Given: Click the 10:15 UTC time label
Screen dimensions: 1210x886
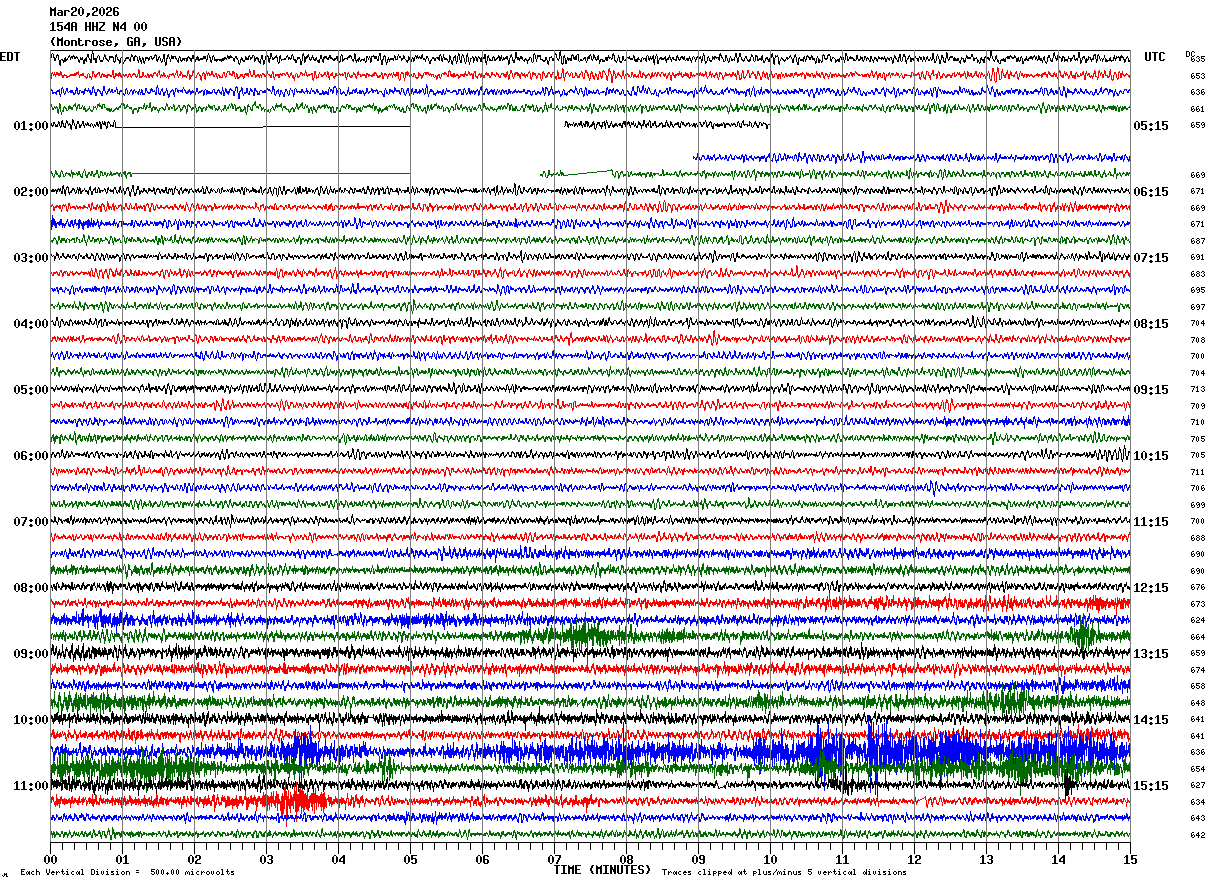Looking at the screenshot, I should [1151, 456].
